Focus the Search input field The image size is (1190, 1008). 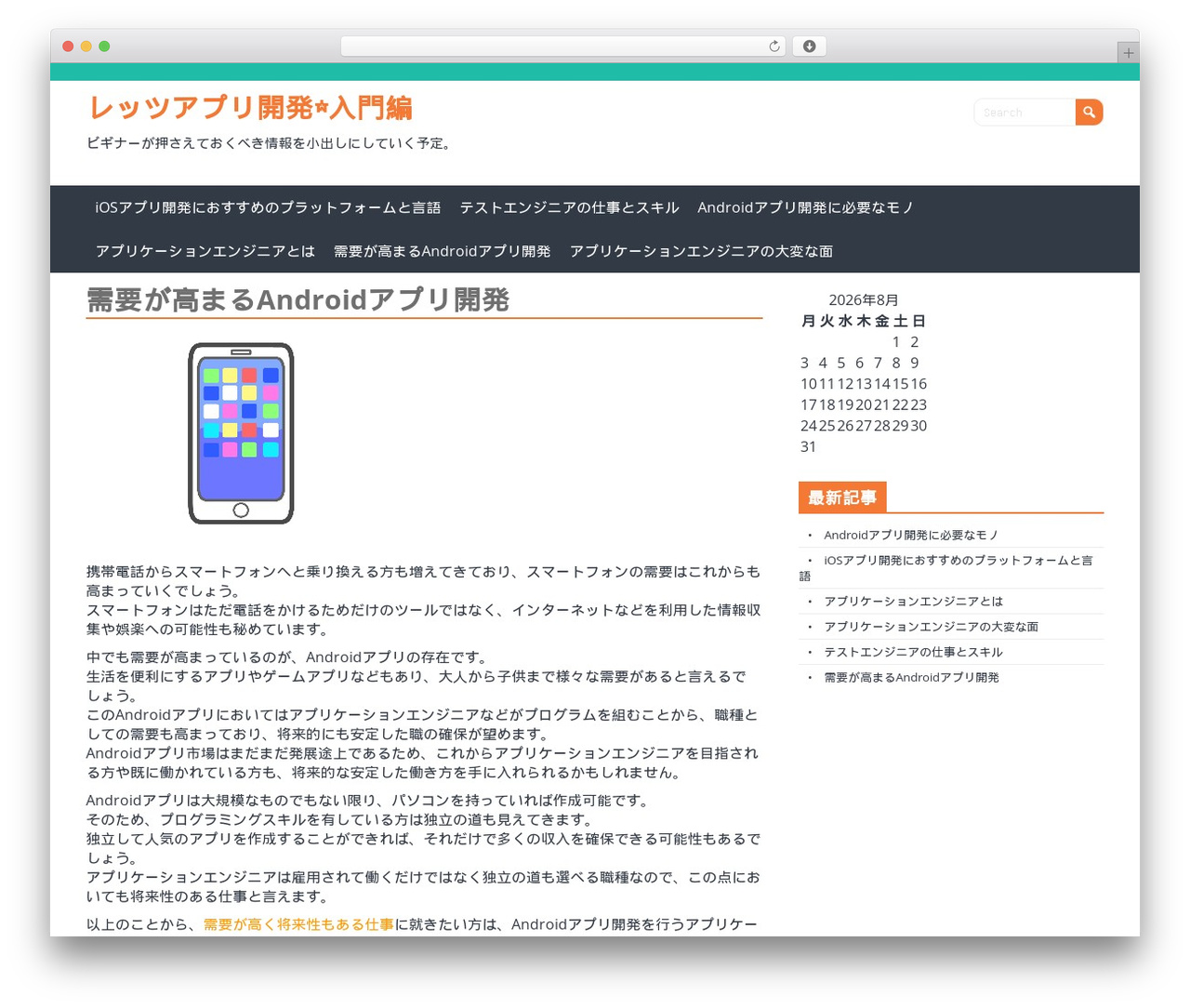pyautogui.click(x=1025, y=113)
